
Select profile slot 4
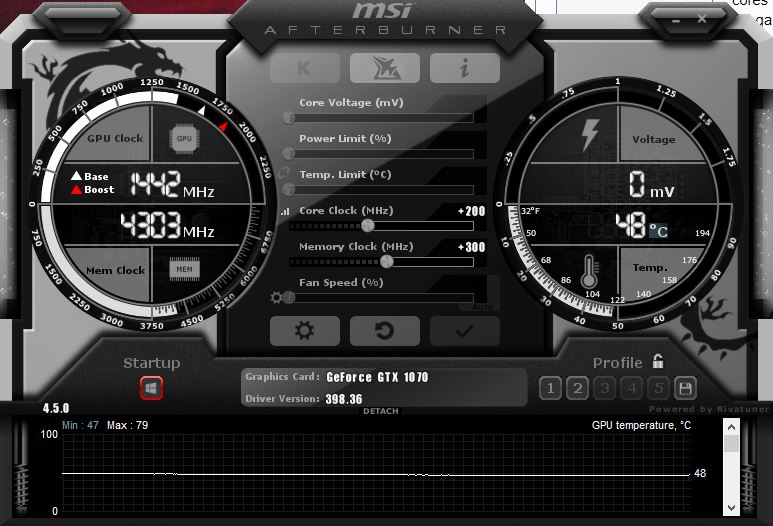click(x=632, y=388)
